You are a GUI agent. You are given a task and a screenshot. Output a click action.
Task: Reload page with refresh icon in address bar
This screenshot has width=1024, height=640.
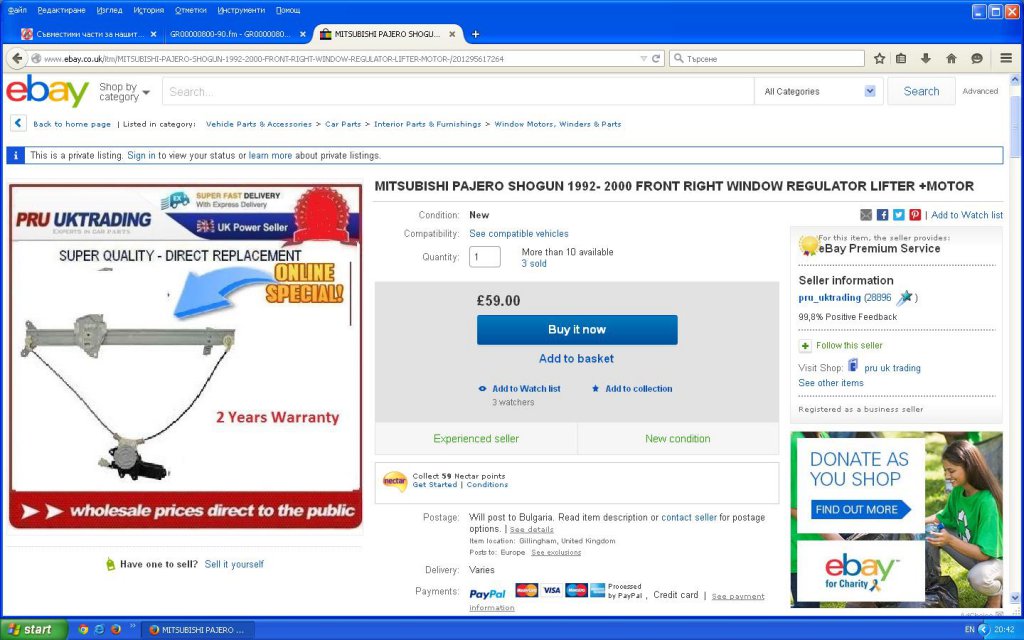[656, 59]
